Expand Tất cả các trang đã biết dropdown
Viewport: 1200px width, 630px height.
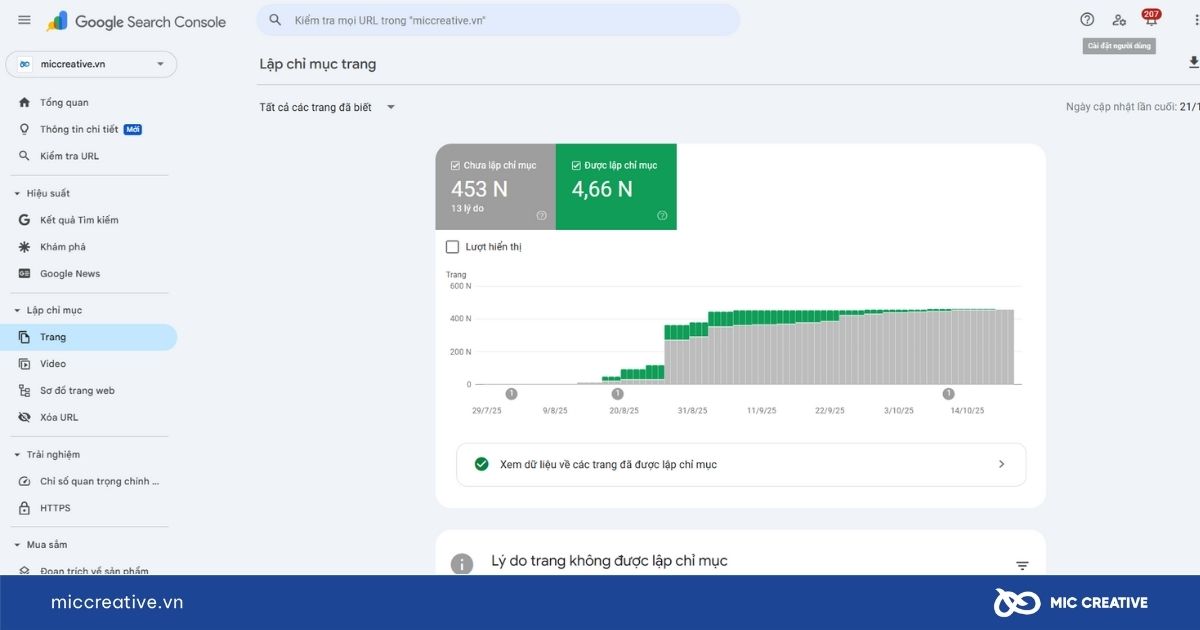pyautogui.click(x=391, y=107)
